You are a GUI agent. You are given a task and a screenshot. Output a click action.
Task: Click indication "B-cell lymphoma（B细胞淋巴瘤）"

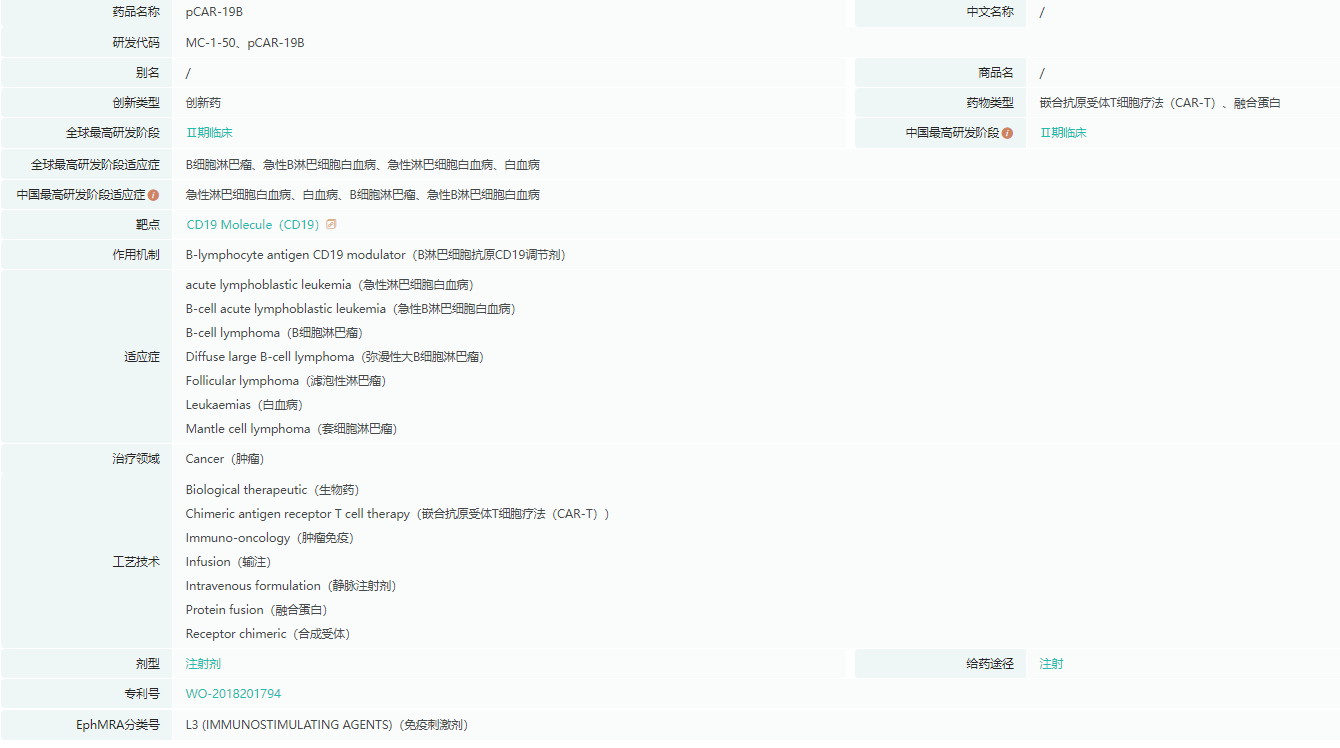(x=274, y=333)
